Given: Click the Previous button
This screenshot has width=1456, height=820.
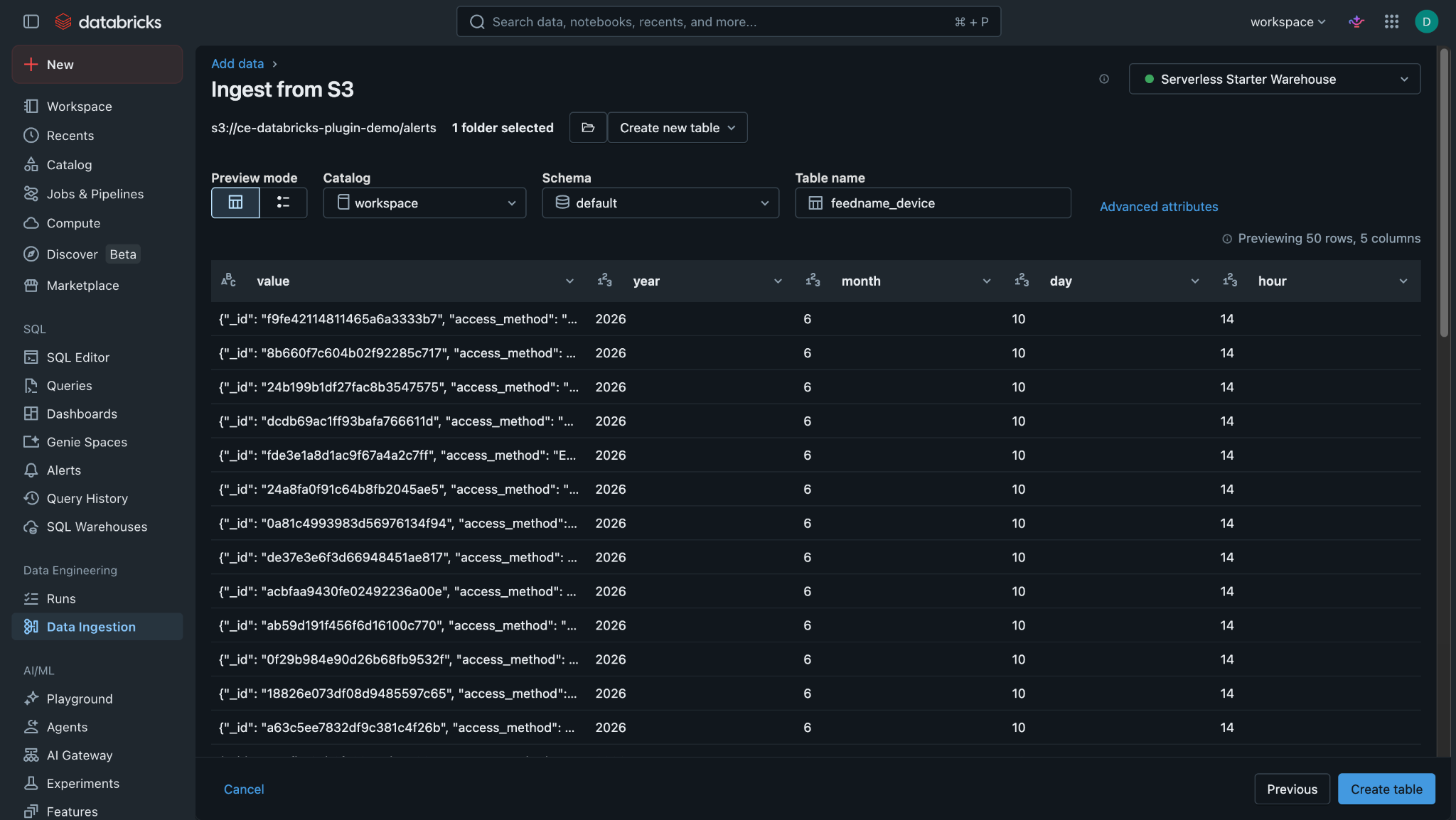Looking at the screenshot, I should coord(1292,789).
